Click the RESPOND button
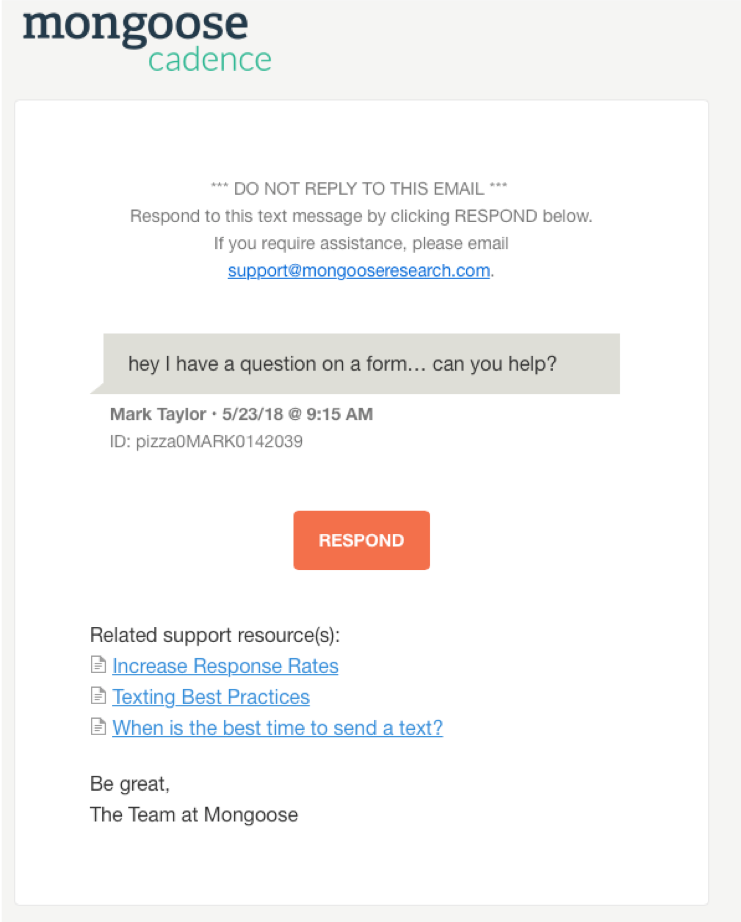Image resolution: width=741 pixels, height=922 pixels. click(x=361, y=540)
